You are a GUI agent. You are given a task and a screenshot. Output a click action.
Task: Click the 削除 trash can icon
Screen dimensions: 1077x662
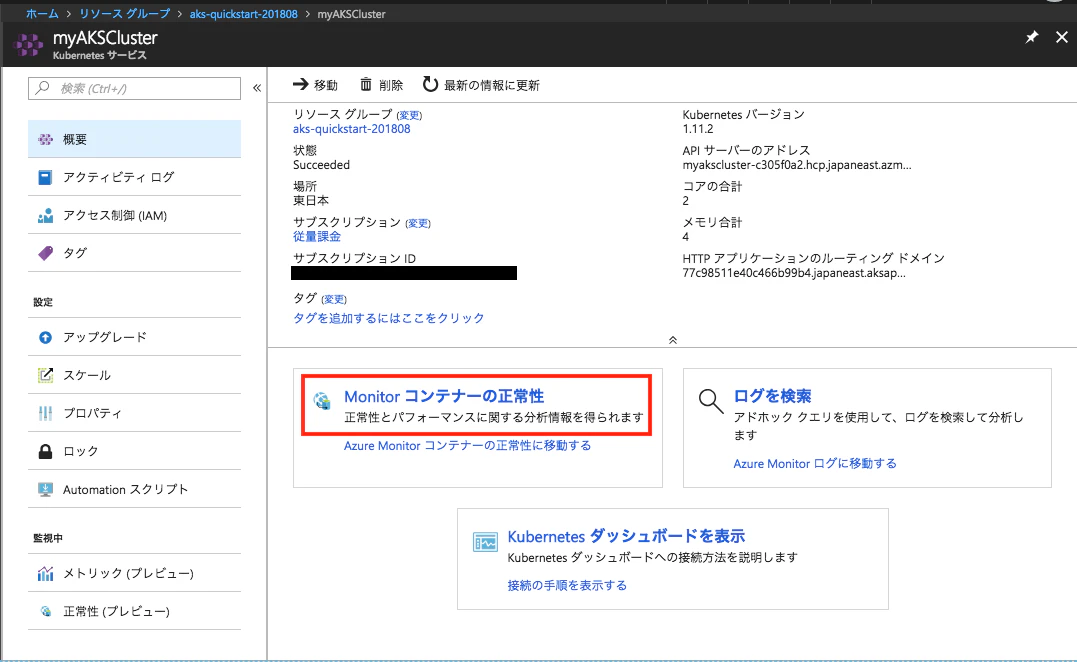coord(366,84)
